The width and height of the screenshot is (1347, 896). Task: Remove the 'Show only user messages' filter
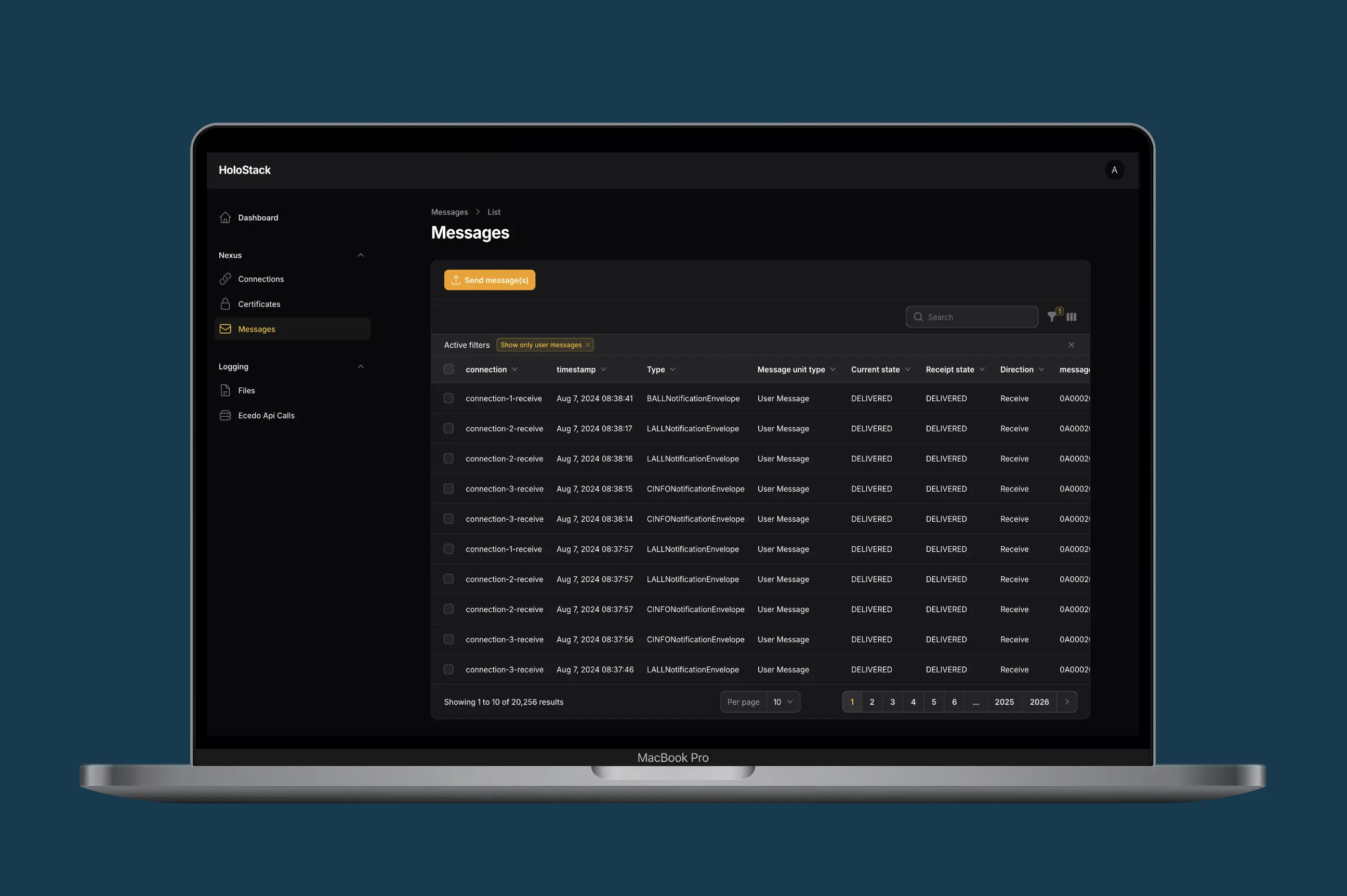[x=587, y=345]
